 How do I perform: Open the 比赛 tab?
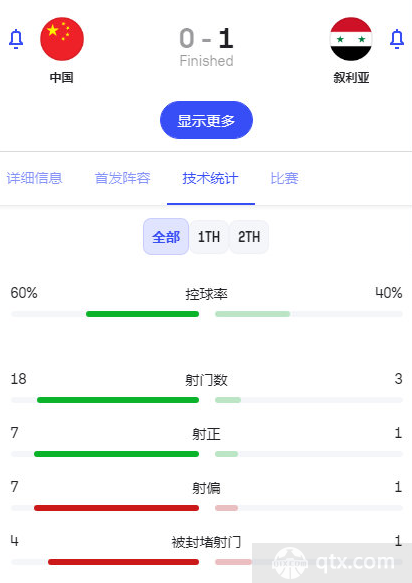coord(284,178)
